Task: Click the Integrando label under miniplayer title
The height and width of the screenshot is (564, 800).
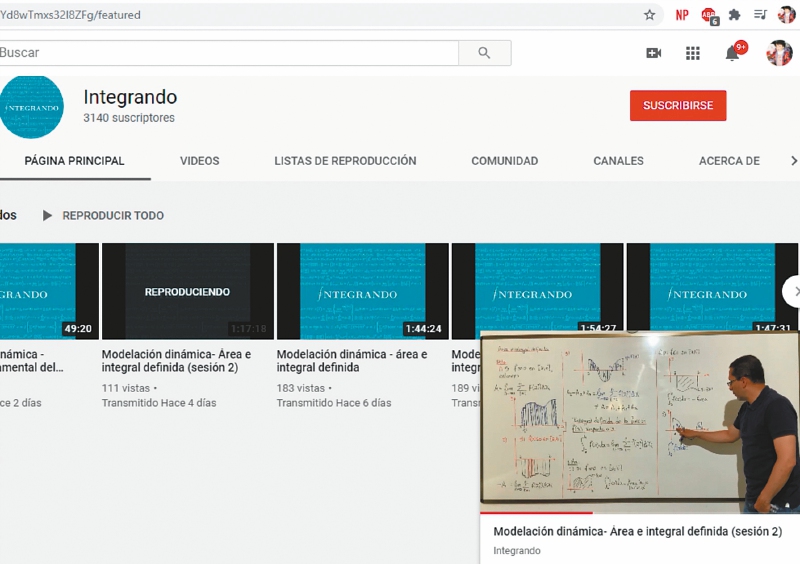Action: [517, 551]
